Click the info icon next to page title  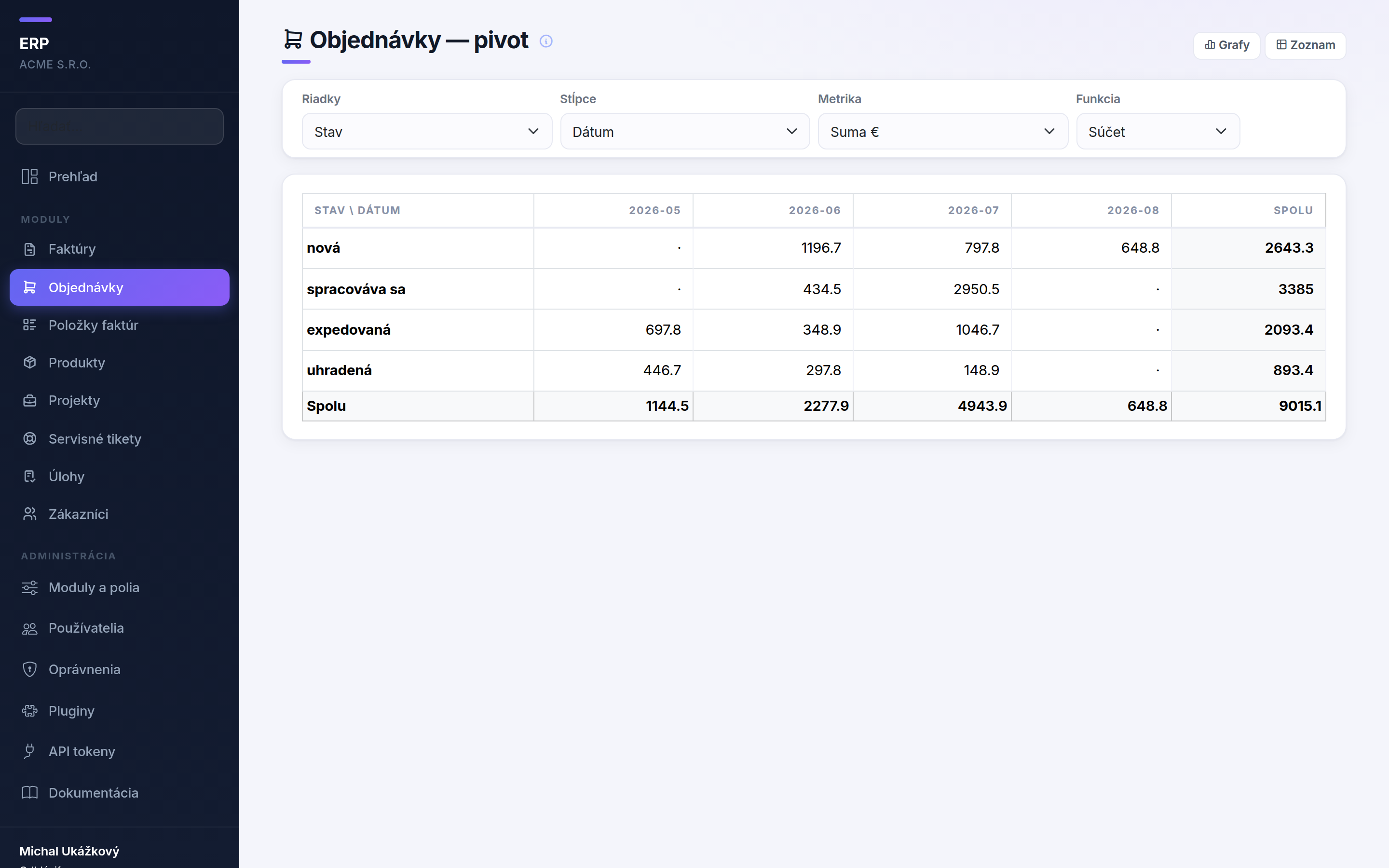coord(546,41)
